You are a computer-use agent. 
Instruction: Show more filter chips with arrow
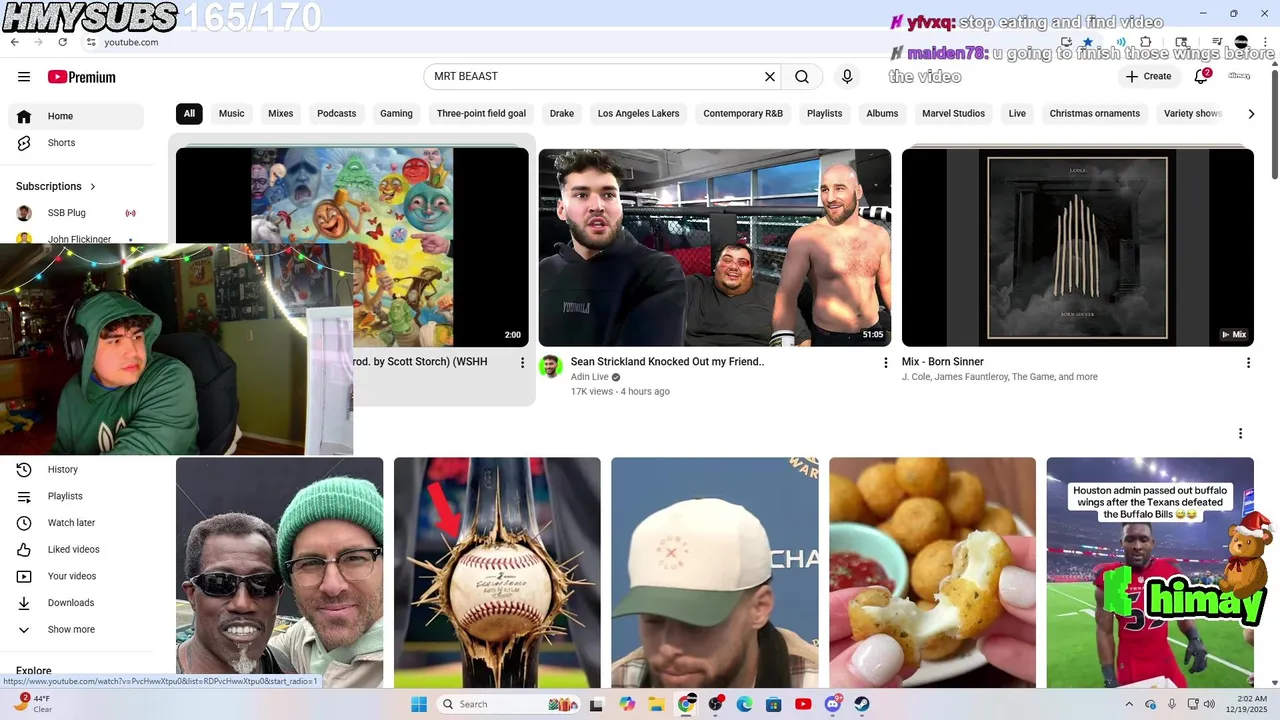pos(1251,114)
